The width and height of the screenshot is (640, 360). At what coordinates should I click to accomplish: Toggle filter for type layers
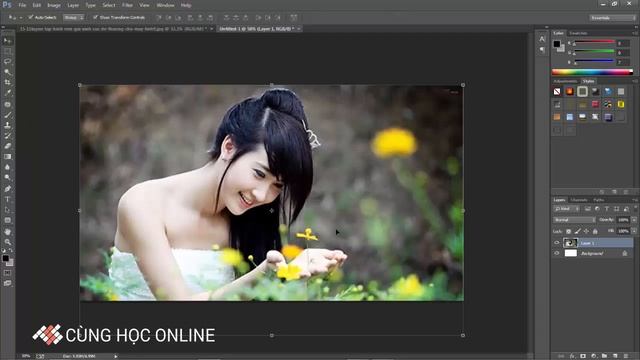pyautogui.click(x=607, y=209)
